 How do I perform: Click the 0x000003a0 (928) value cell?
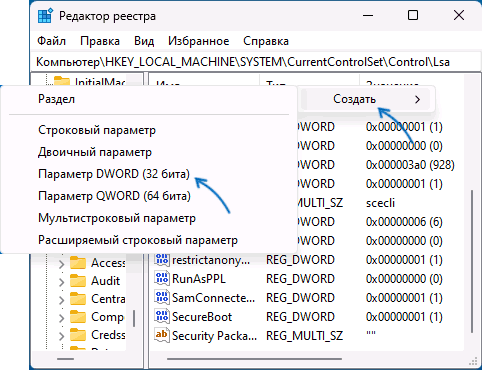coord(410,165)
